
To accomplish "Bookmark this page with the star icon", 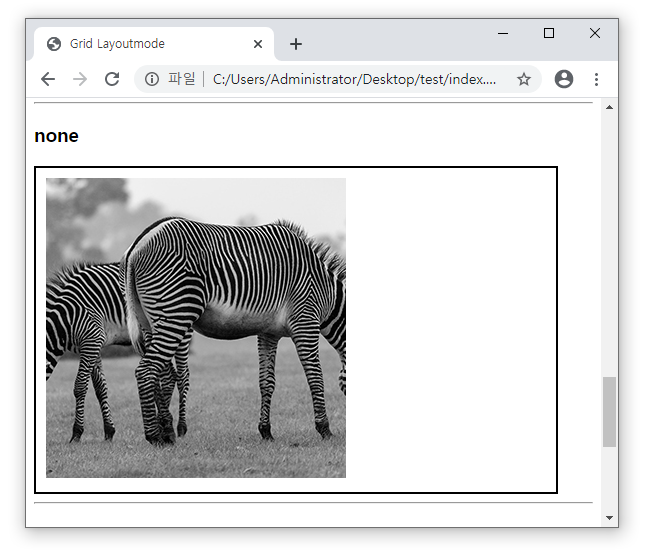I will click(524, 79).
